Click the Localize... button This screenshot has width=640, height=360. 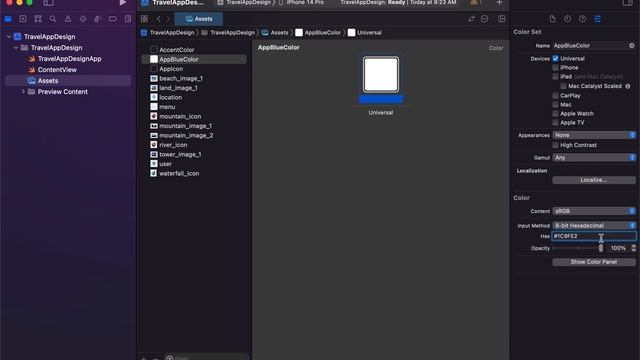pos(594,180)
